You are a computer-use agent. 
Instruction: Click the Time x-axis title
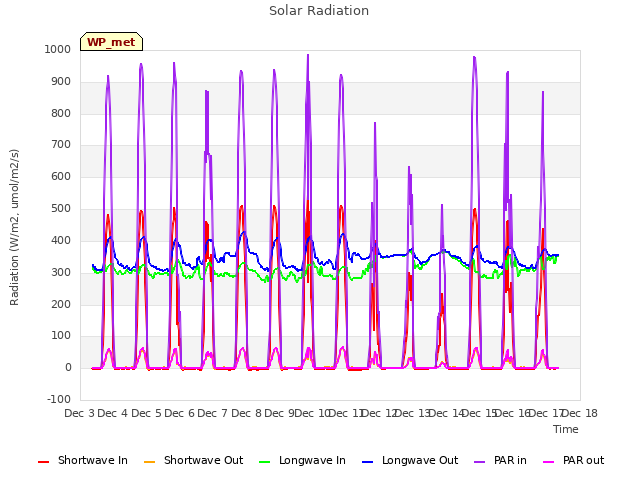(x=566, y=429)
